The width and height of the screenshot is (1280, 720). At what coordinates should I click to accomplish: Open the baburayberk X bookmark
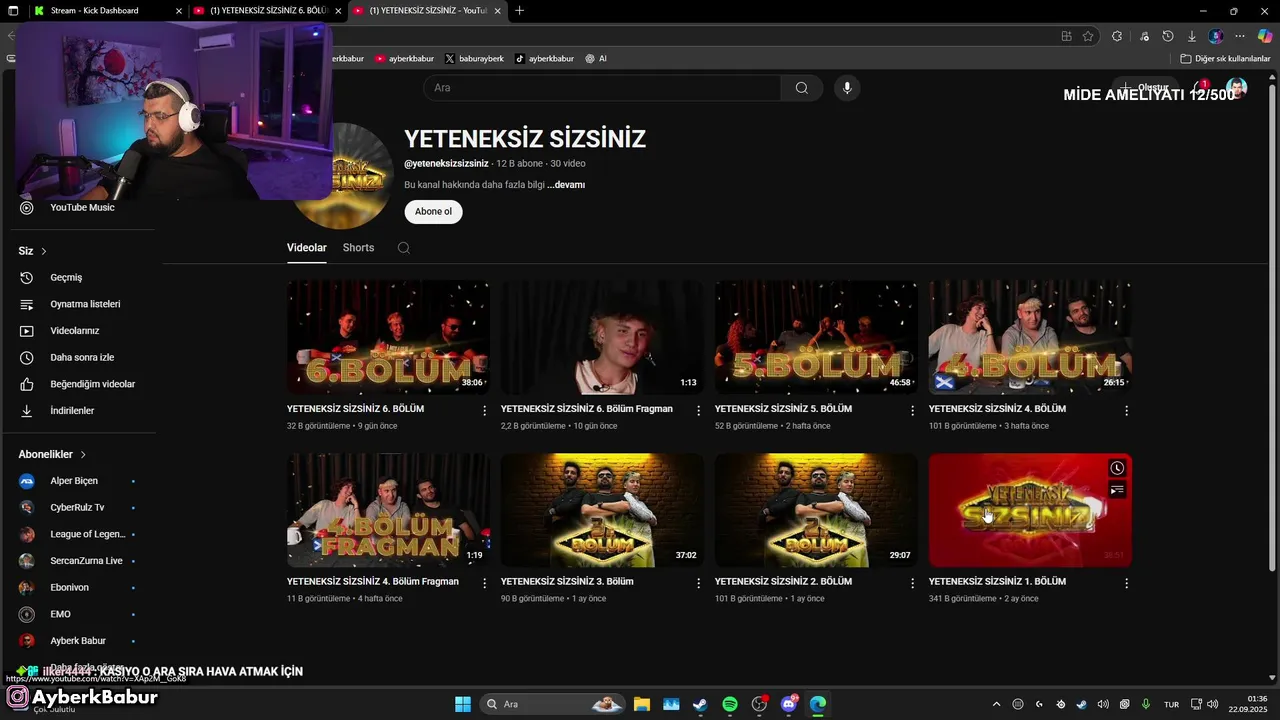pos(474,59)
